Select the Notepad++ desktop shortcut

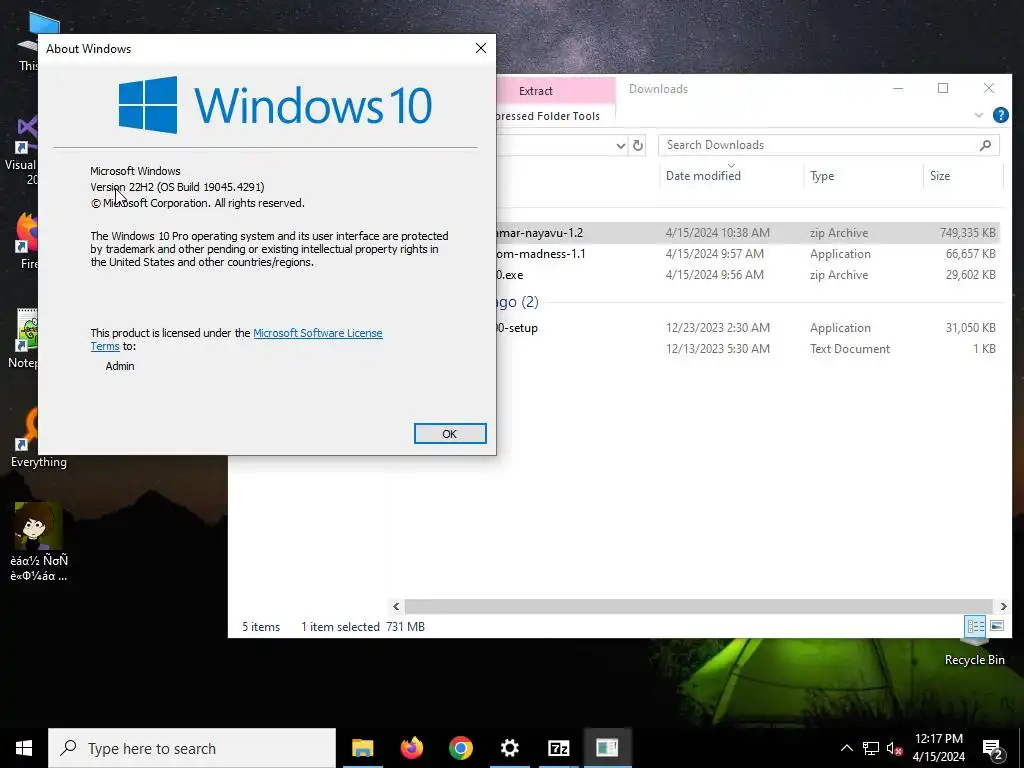(x=25, y=338)
